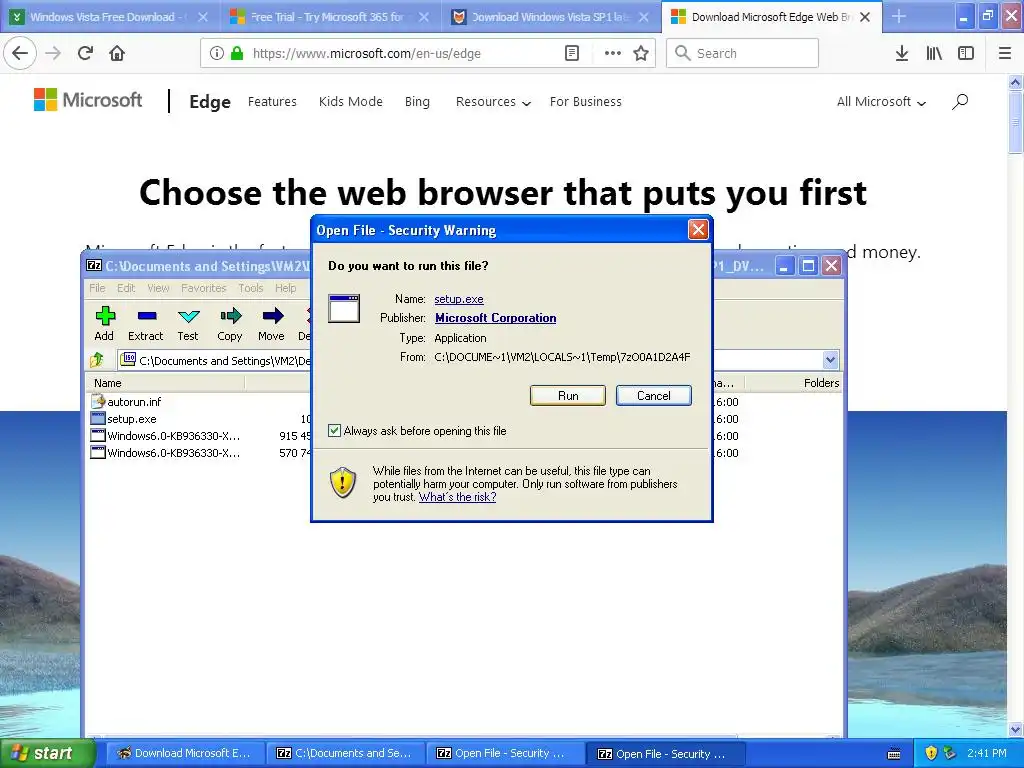Click Copy icon in 7-Zip toolbar
Screen dimensions: 1024x768
230,324
